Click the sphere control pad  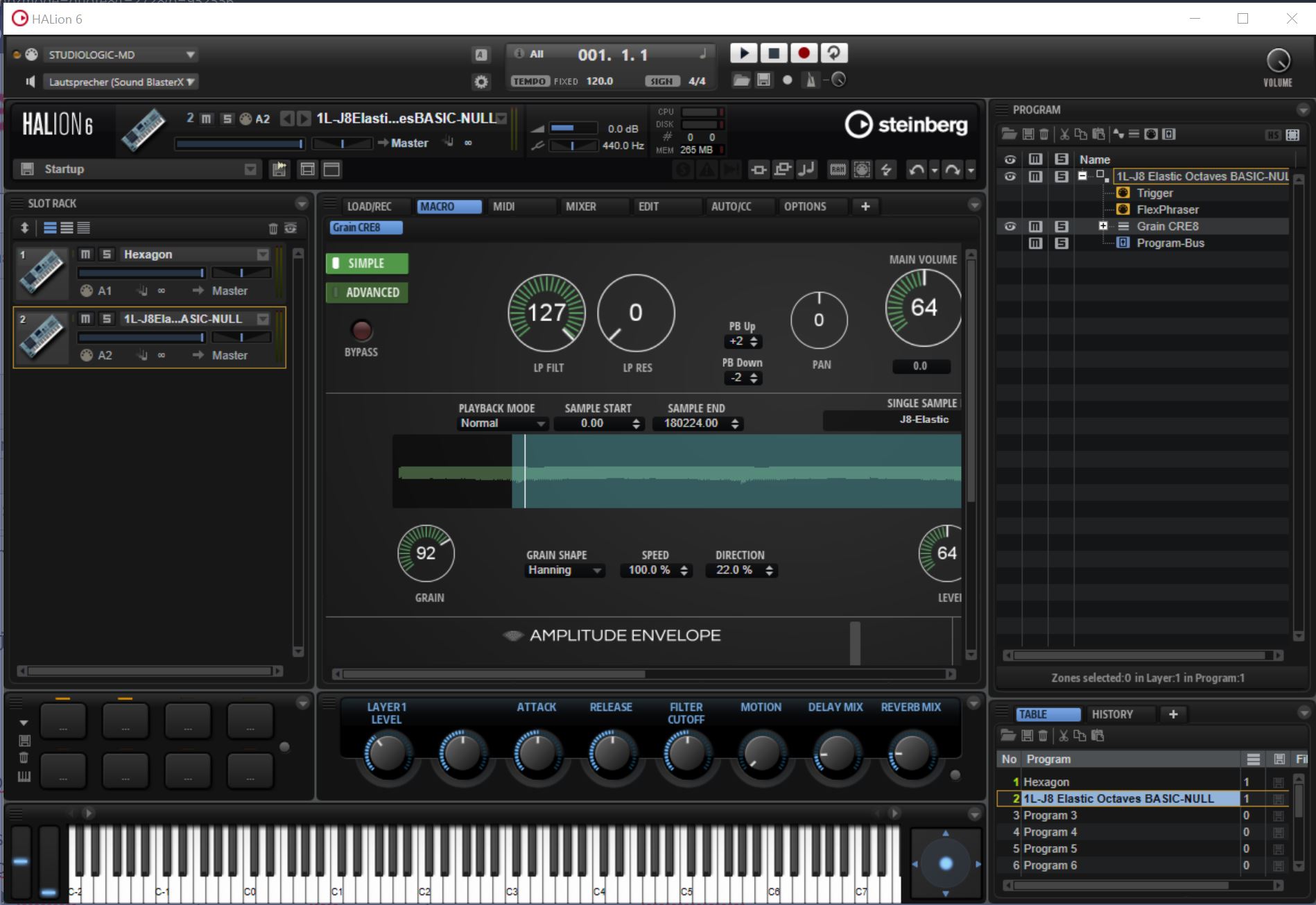point(946,863)
